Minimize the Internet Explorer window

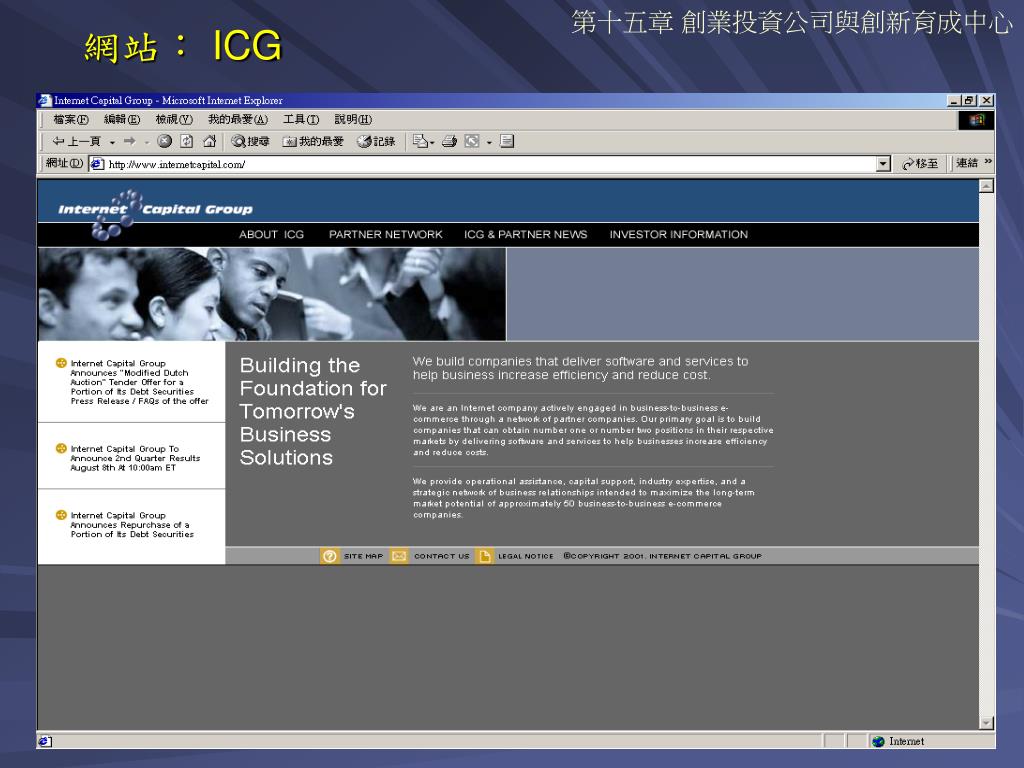click(x=954, y=101)
